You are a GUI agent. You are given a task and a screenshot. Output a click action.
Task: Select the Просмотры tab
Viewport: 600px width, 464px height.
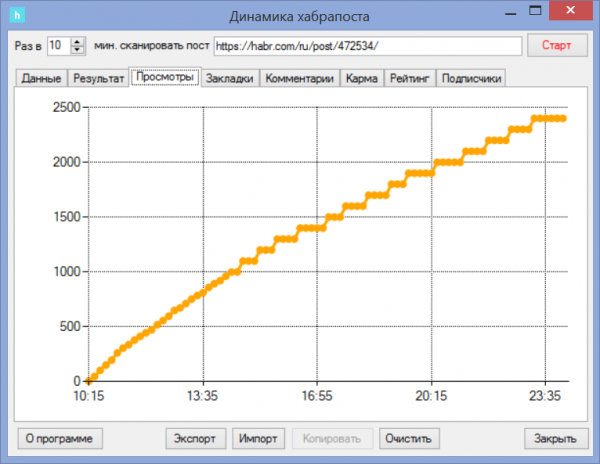(x=164, y=77)
